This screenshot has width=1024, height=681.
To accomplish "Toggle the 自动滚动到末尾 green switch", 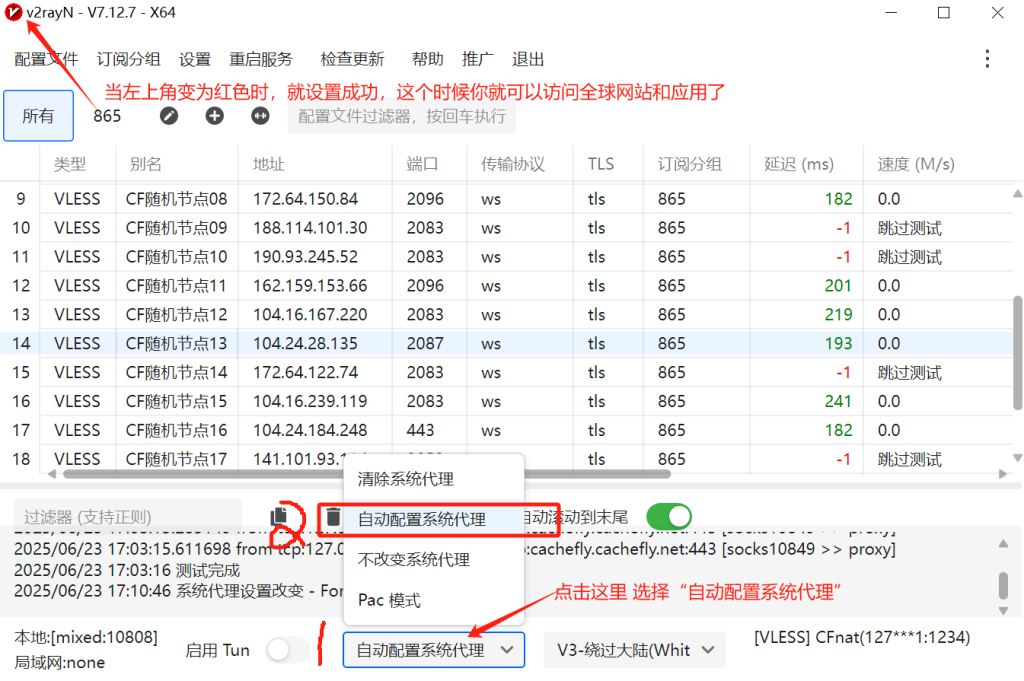I will pyautogui.click(x=669, y=516).
